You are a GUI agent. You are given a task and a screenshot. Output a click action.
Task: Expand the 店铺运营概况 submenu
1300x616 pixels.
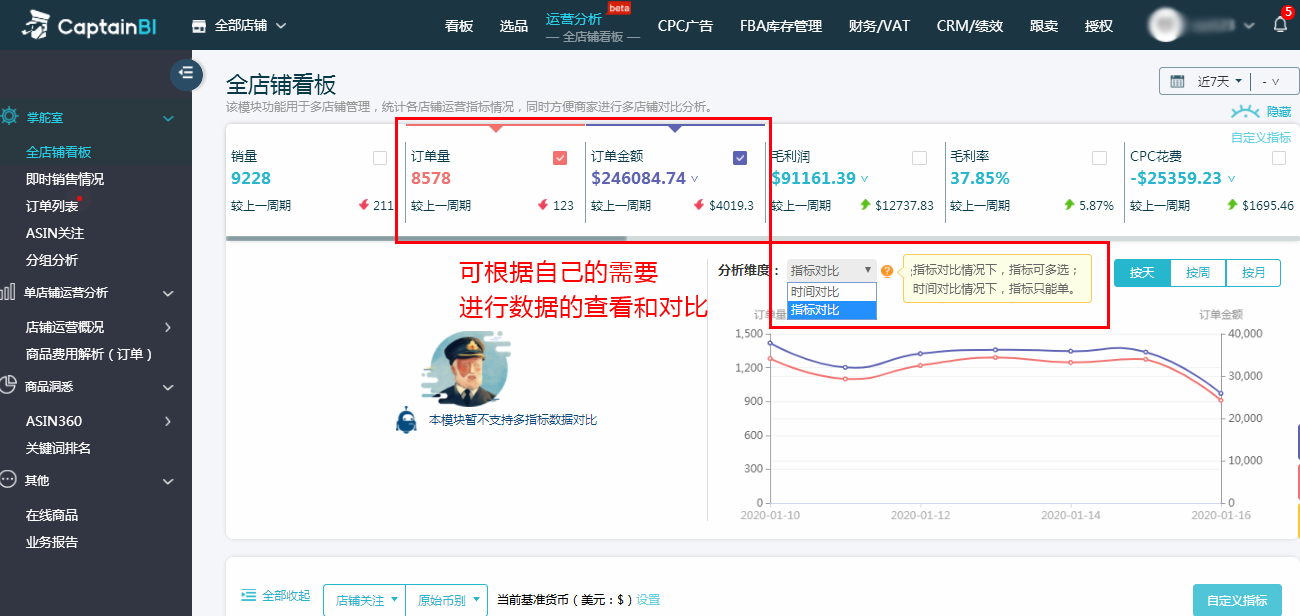tap(168, 327)
